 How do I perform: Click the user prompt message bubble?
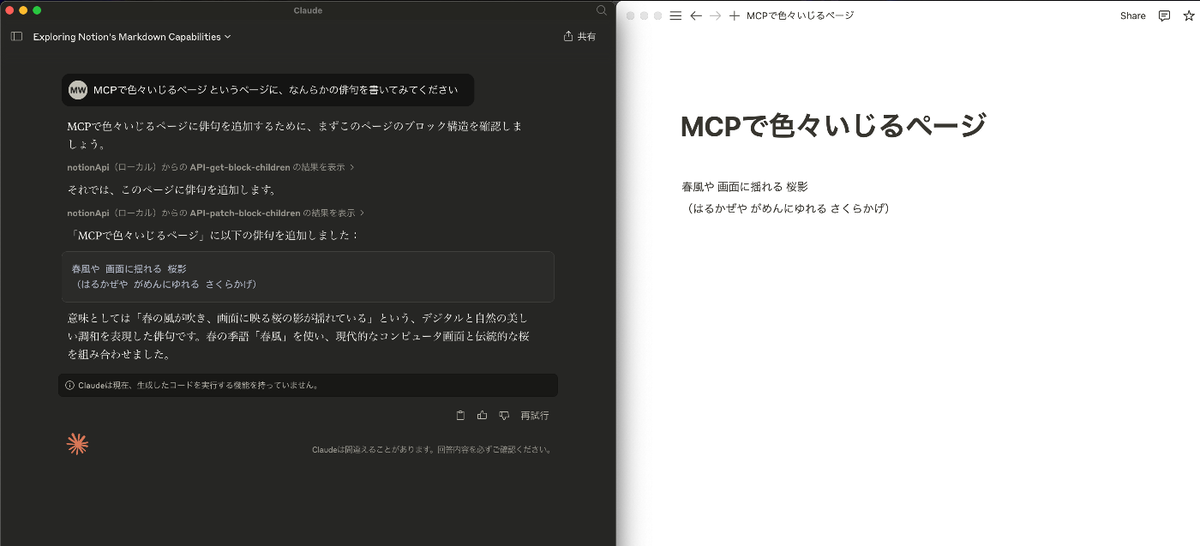click(x=268, y=90)
